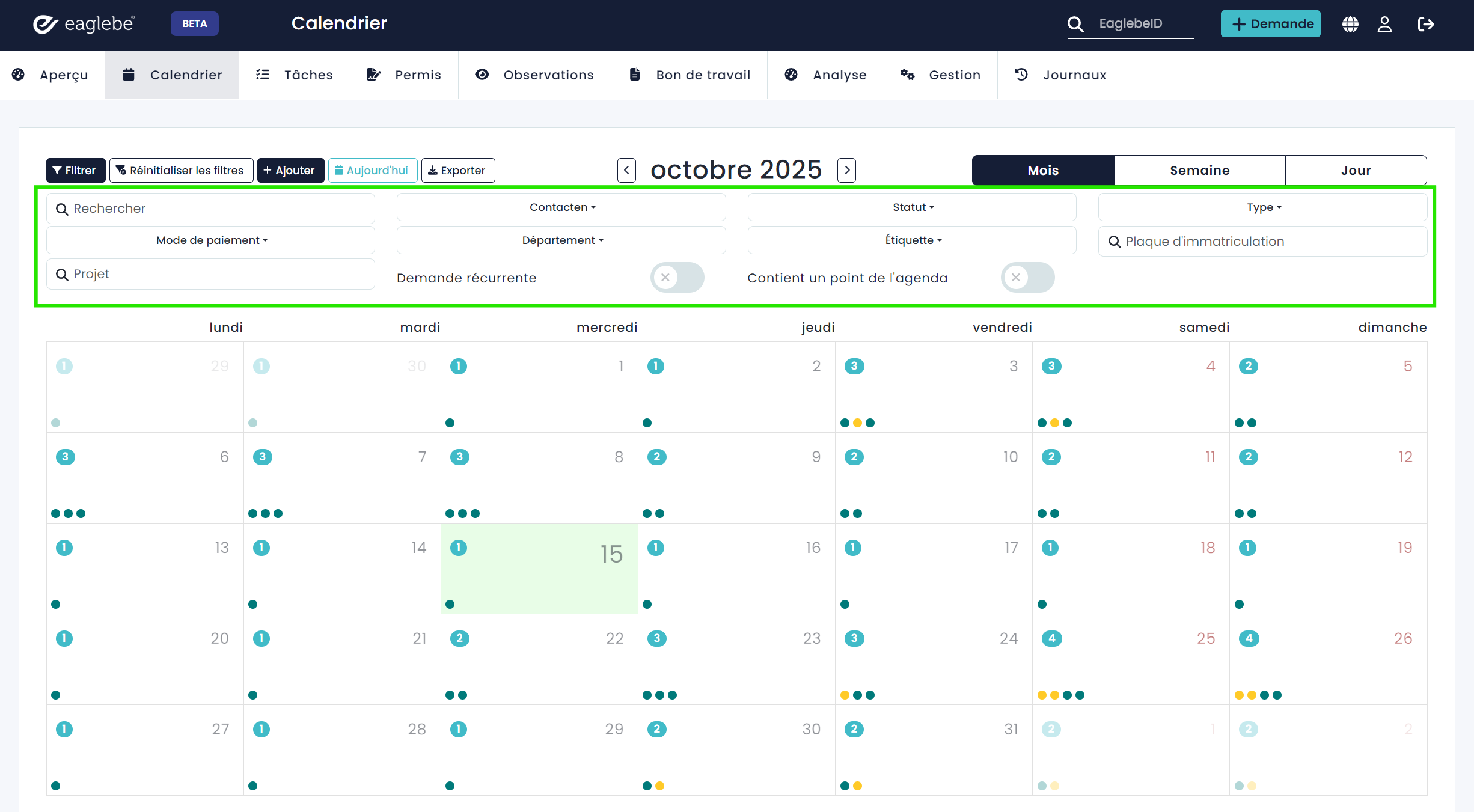Screen dimensions: 1474x812
Task: Click the Exporter button
Action: point(457,170)
